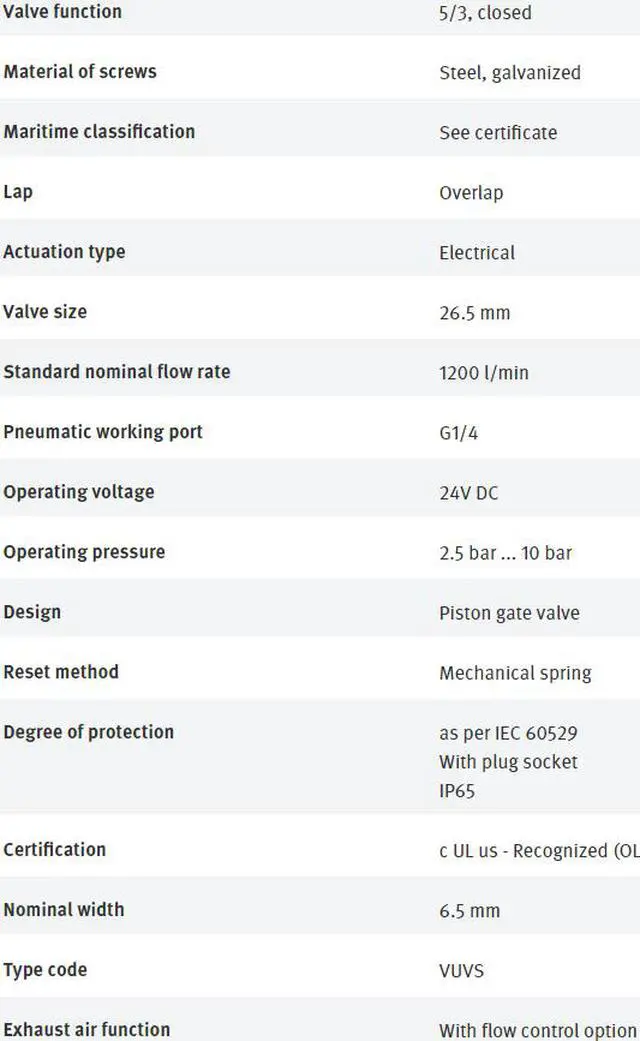Select the 'G1/4' pneumatic working port value

458,433
